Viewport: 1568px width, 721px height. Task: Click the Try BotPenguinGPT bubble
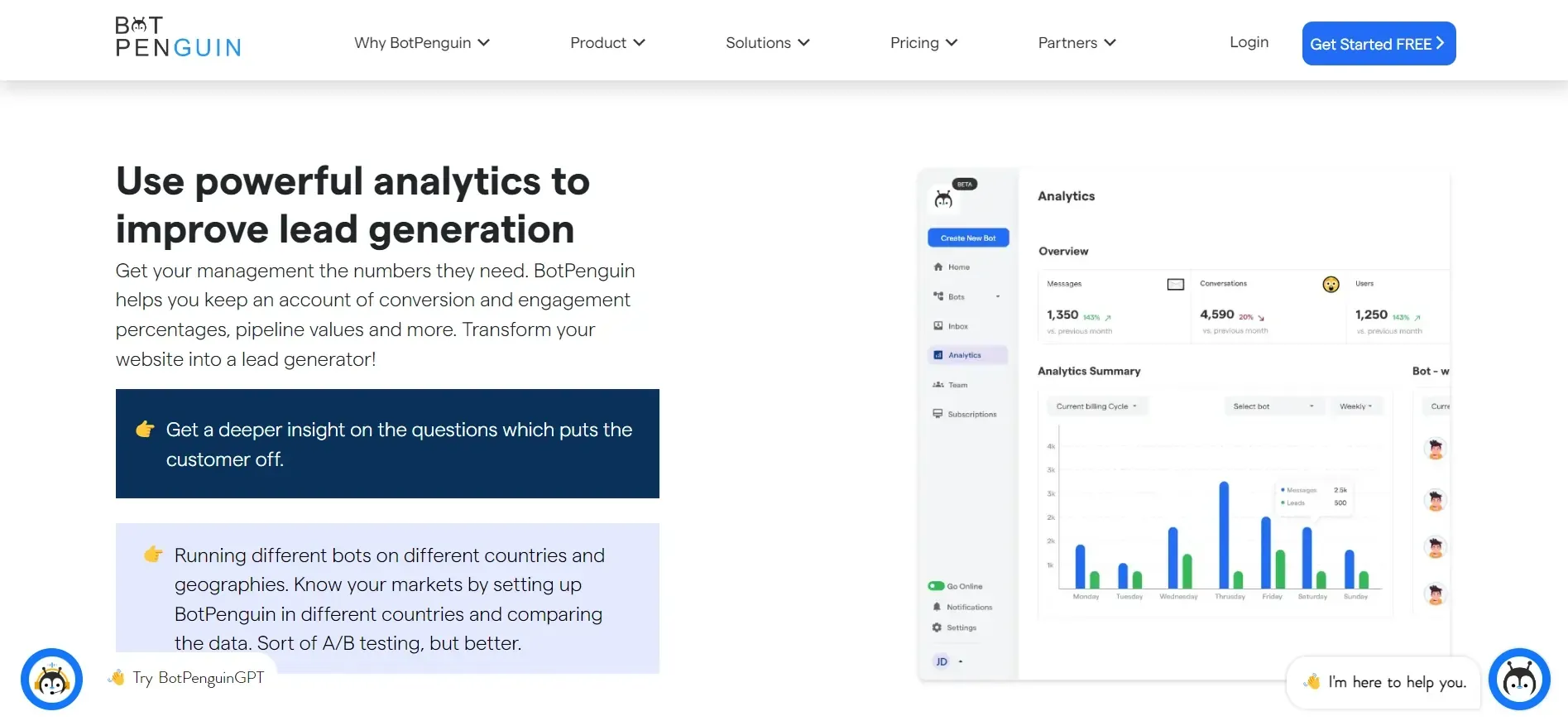188,678
